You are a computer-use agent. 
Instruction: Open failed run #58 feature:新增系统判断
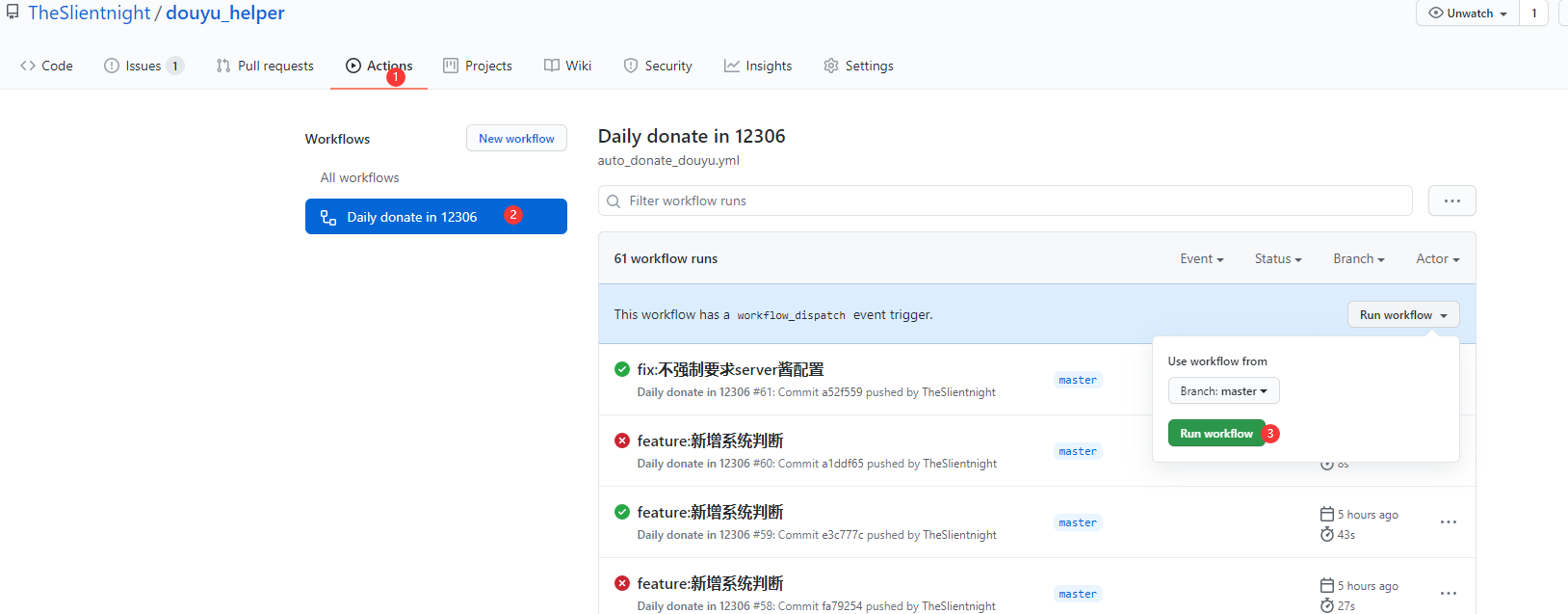point(710,583)
